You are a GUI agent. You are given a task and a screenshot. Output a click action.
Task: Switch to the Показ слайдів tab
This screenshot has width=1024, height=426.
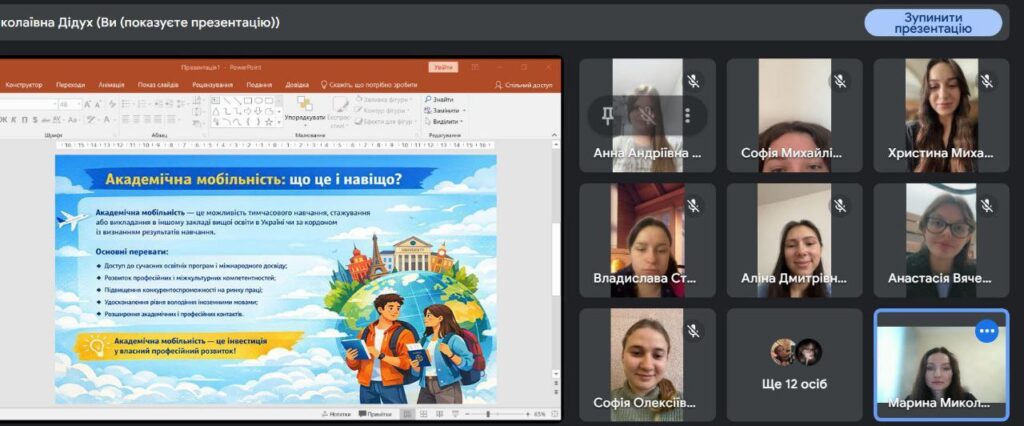pos(158,85)
